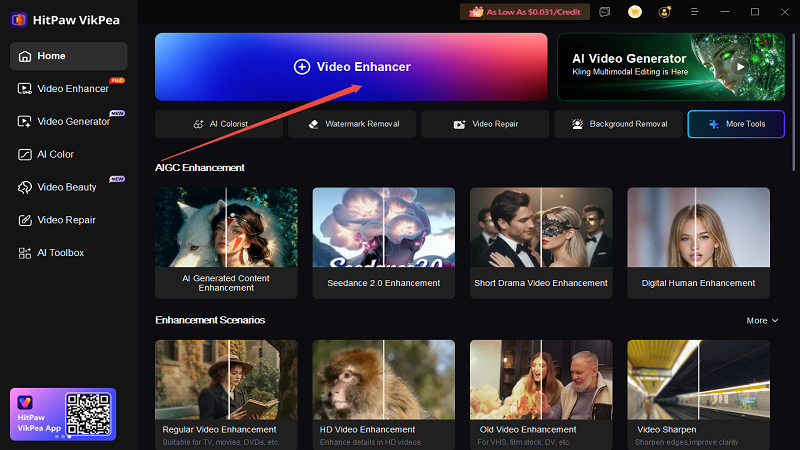This screenshot has height=450, width=800.
Task: Click the AI Colorist icon
Action: [198, 124]
